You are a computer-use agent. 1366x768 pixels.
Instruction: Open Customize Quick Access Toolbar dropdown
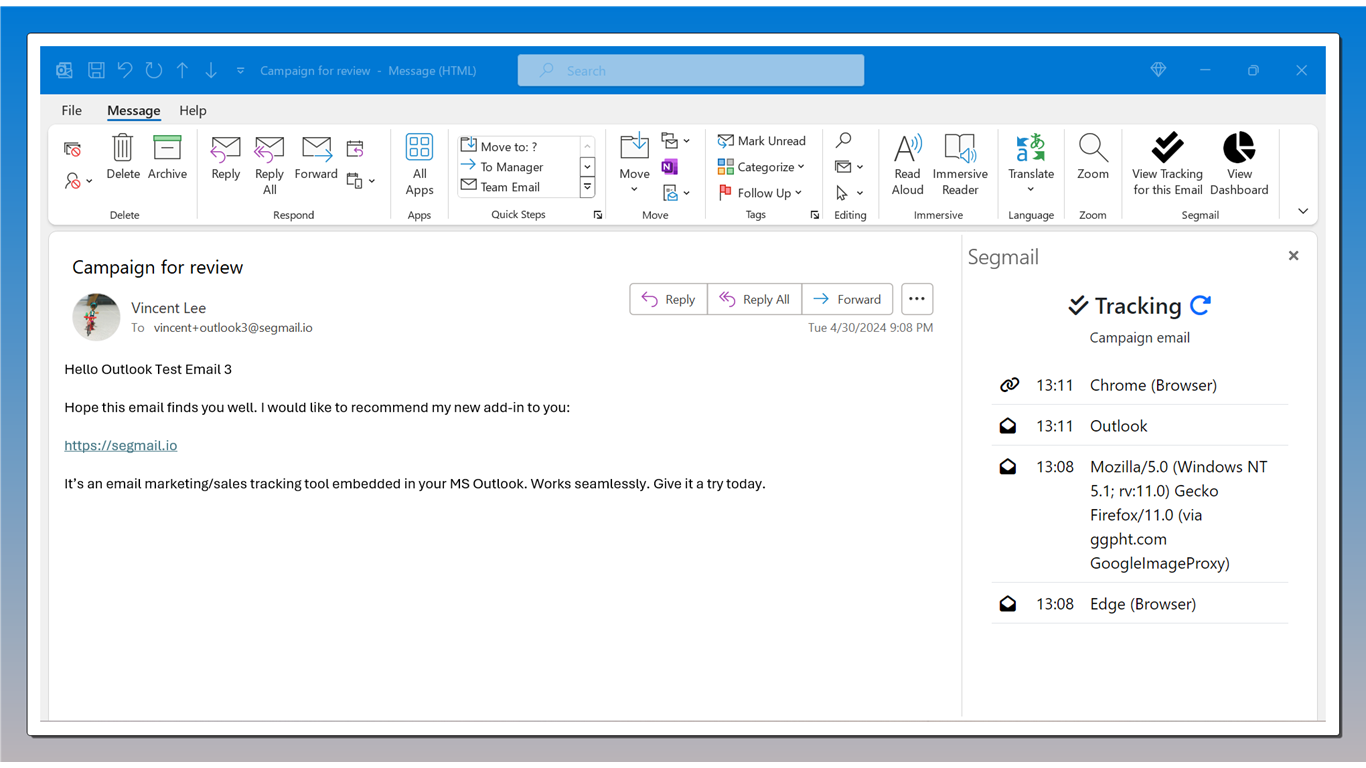[x=240, y=71]
